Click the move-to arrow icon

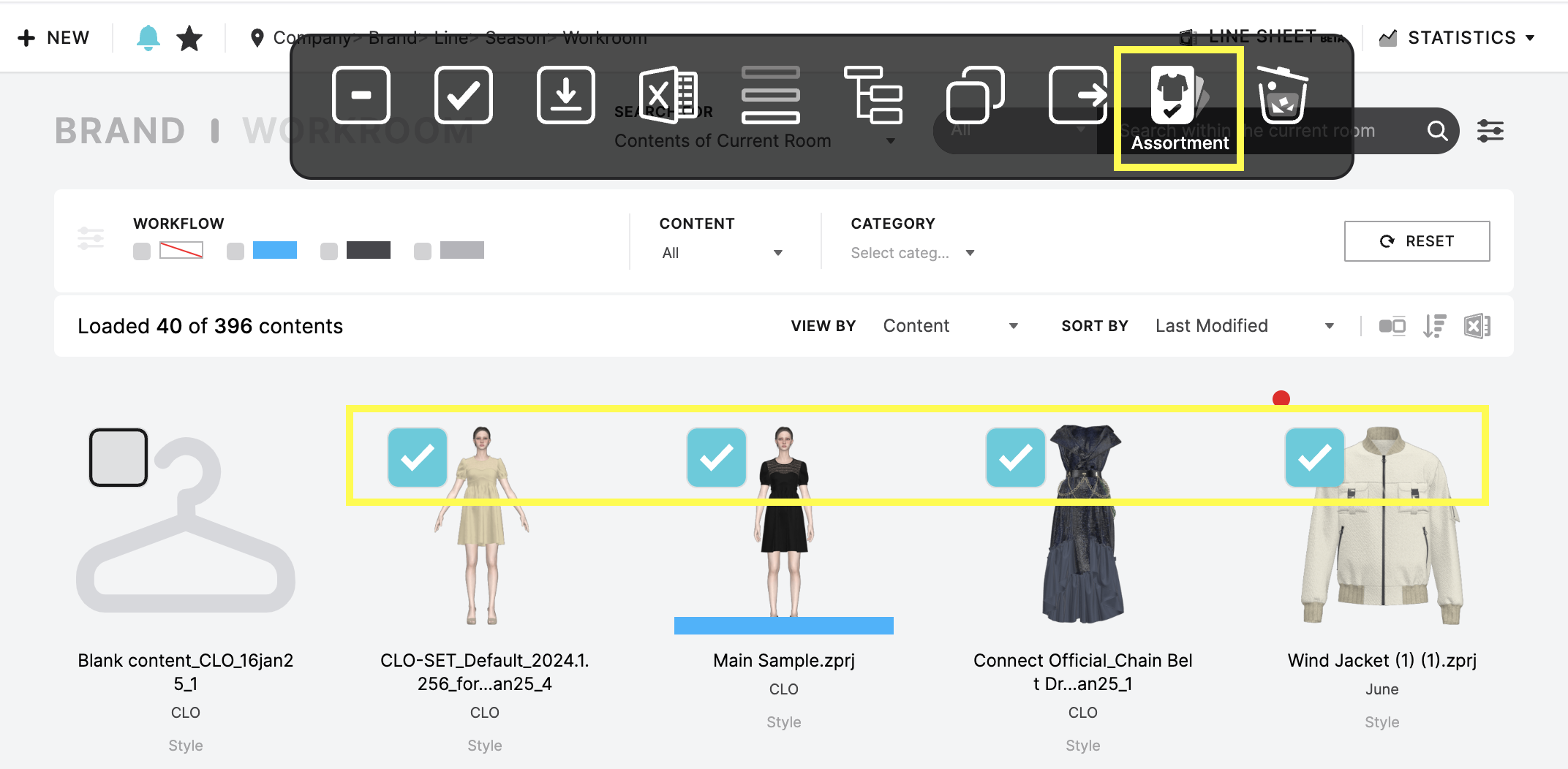pos(1078,95)
